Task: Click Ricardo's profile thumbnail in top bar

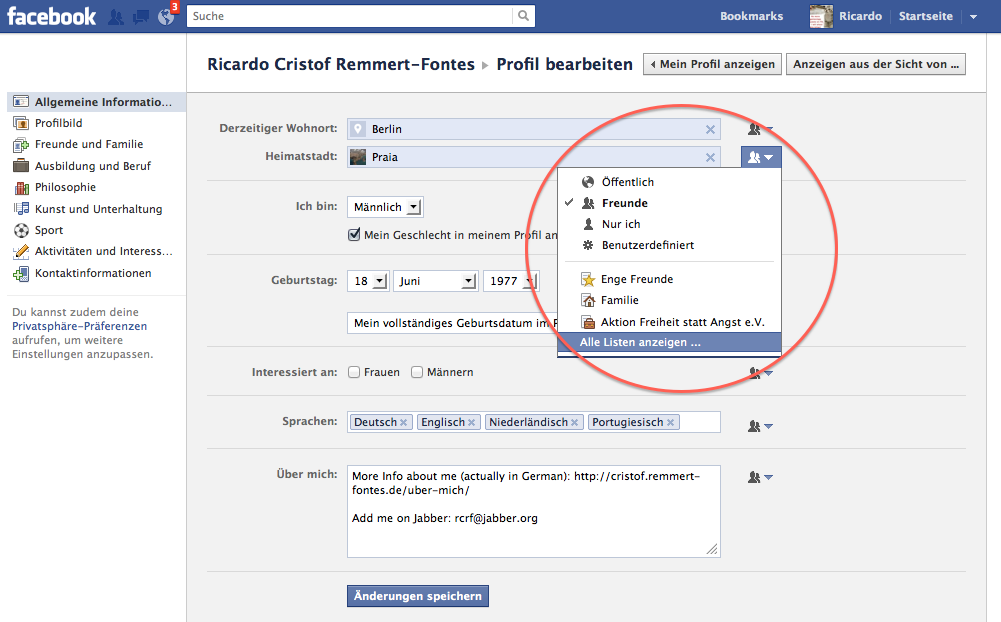Action: (821, 17)
